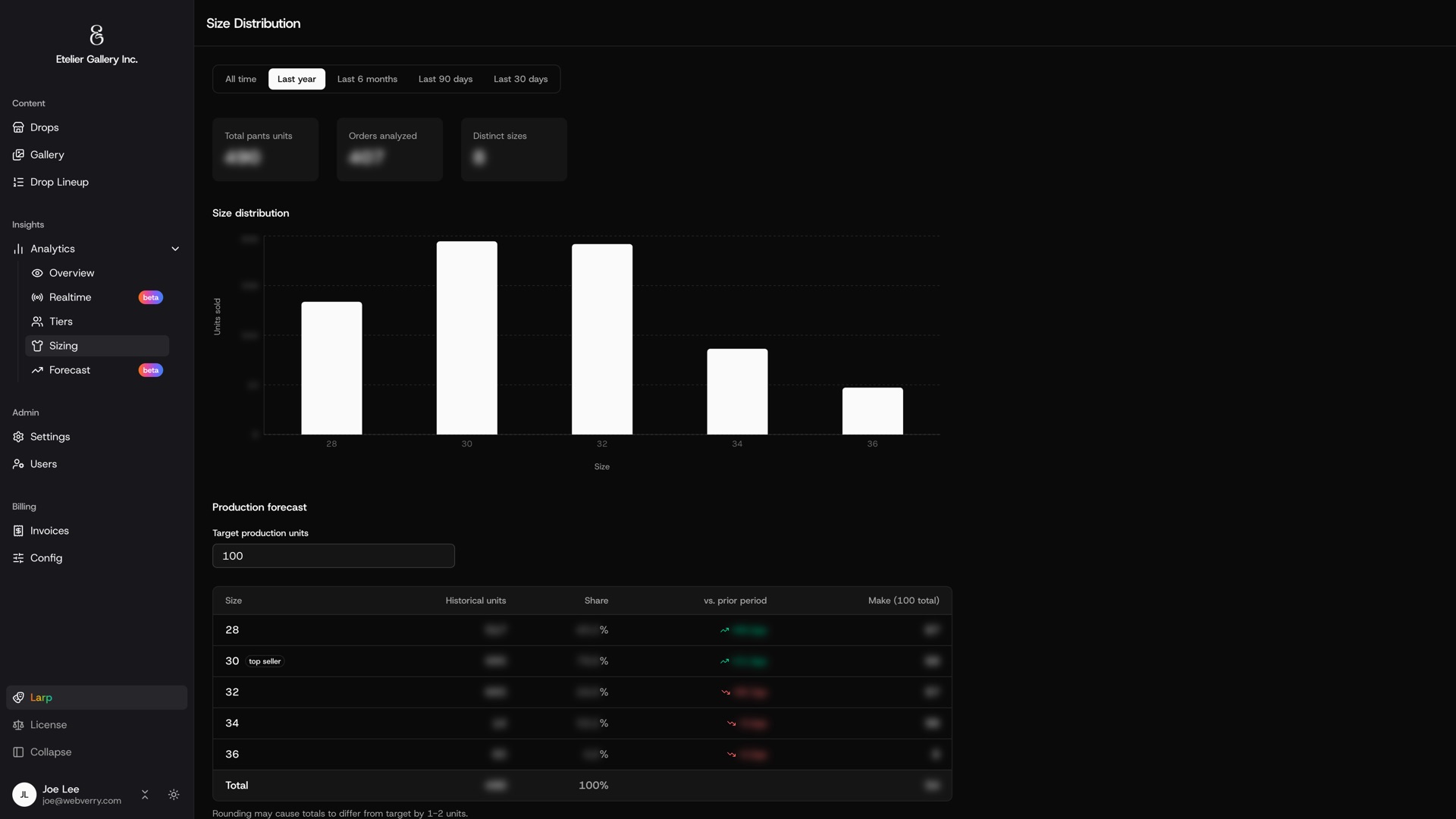Click the Etelier Gallery logo icon
Viewport: 1456px width, 819px height.
[x=96, y=35]
